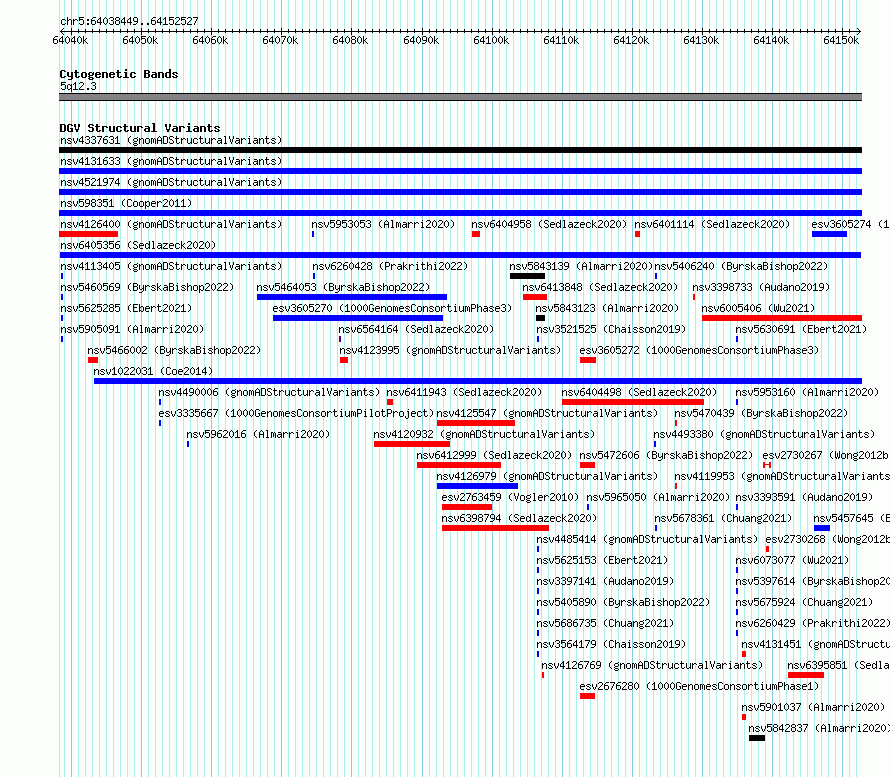Select nsv5405890 ByrskaBishop2022 label
890x777 pixels.
pyautogui.click(x=623, y=602)
